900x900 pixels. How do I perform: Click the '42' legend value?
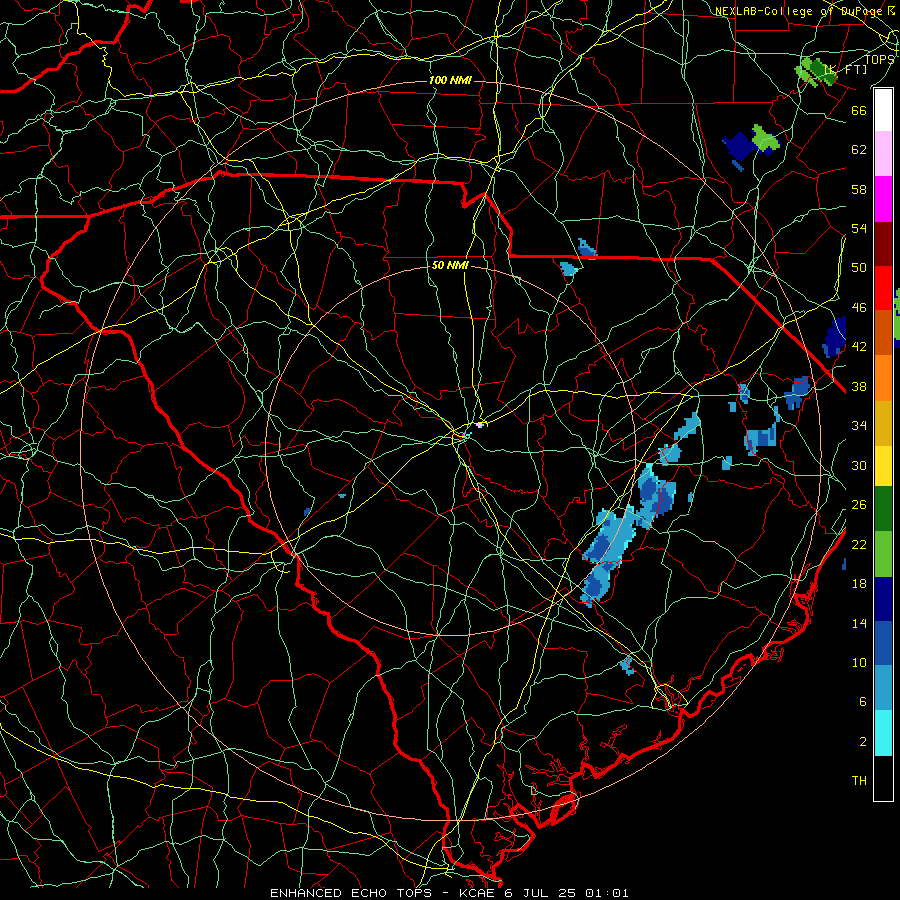(x=859, y=347)
